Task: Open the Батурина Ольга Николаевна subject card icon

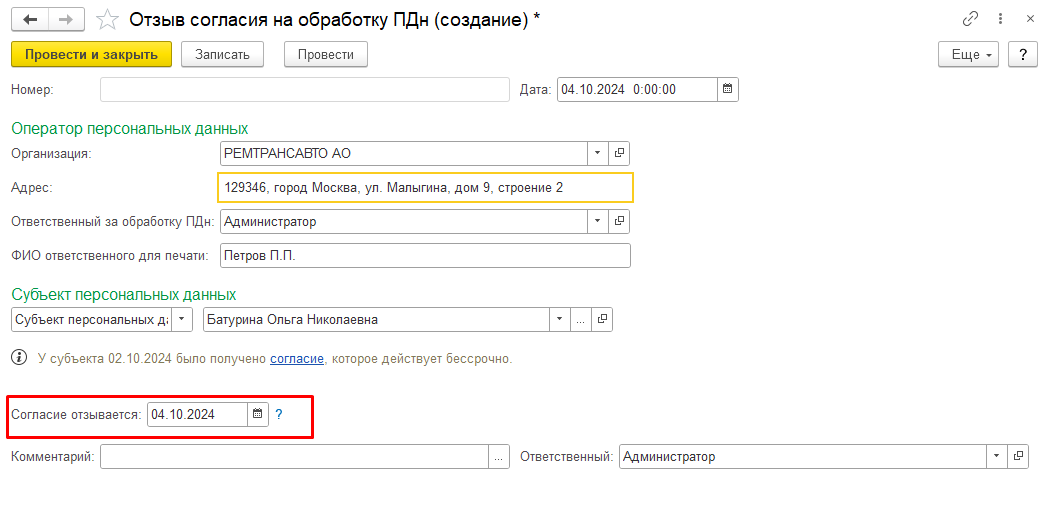Action: click(x=601, y=320)
